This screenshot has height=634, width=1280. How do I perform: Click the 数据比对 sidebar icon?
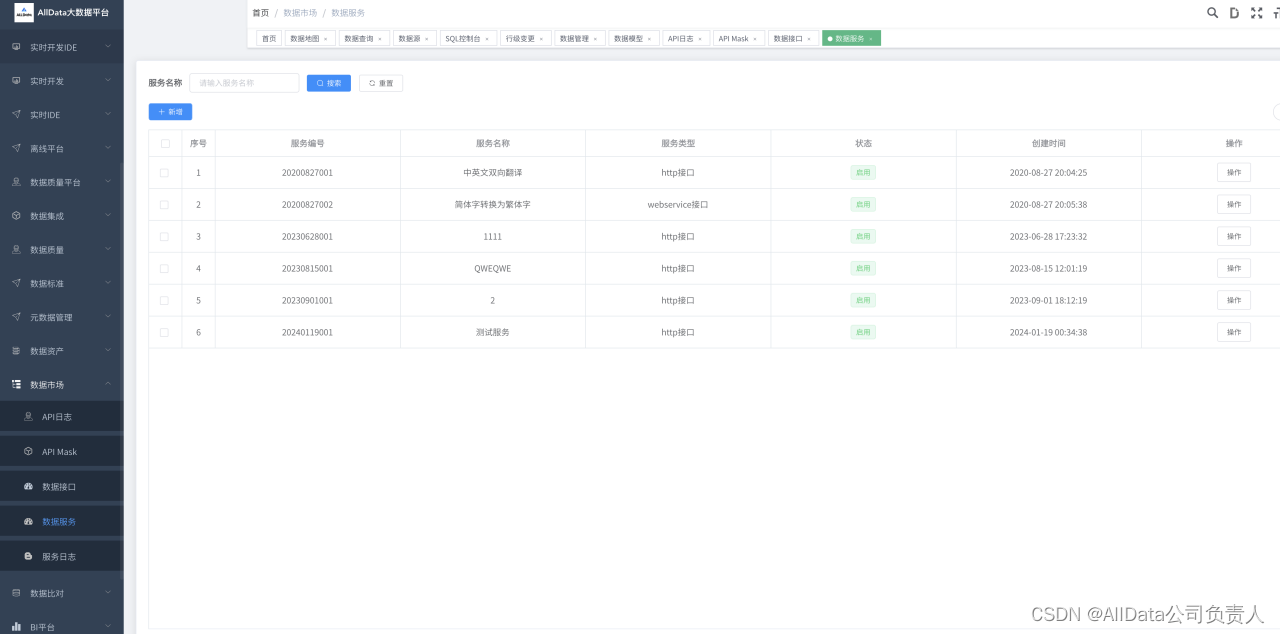(x=16, y=593)
